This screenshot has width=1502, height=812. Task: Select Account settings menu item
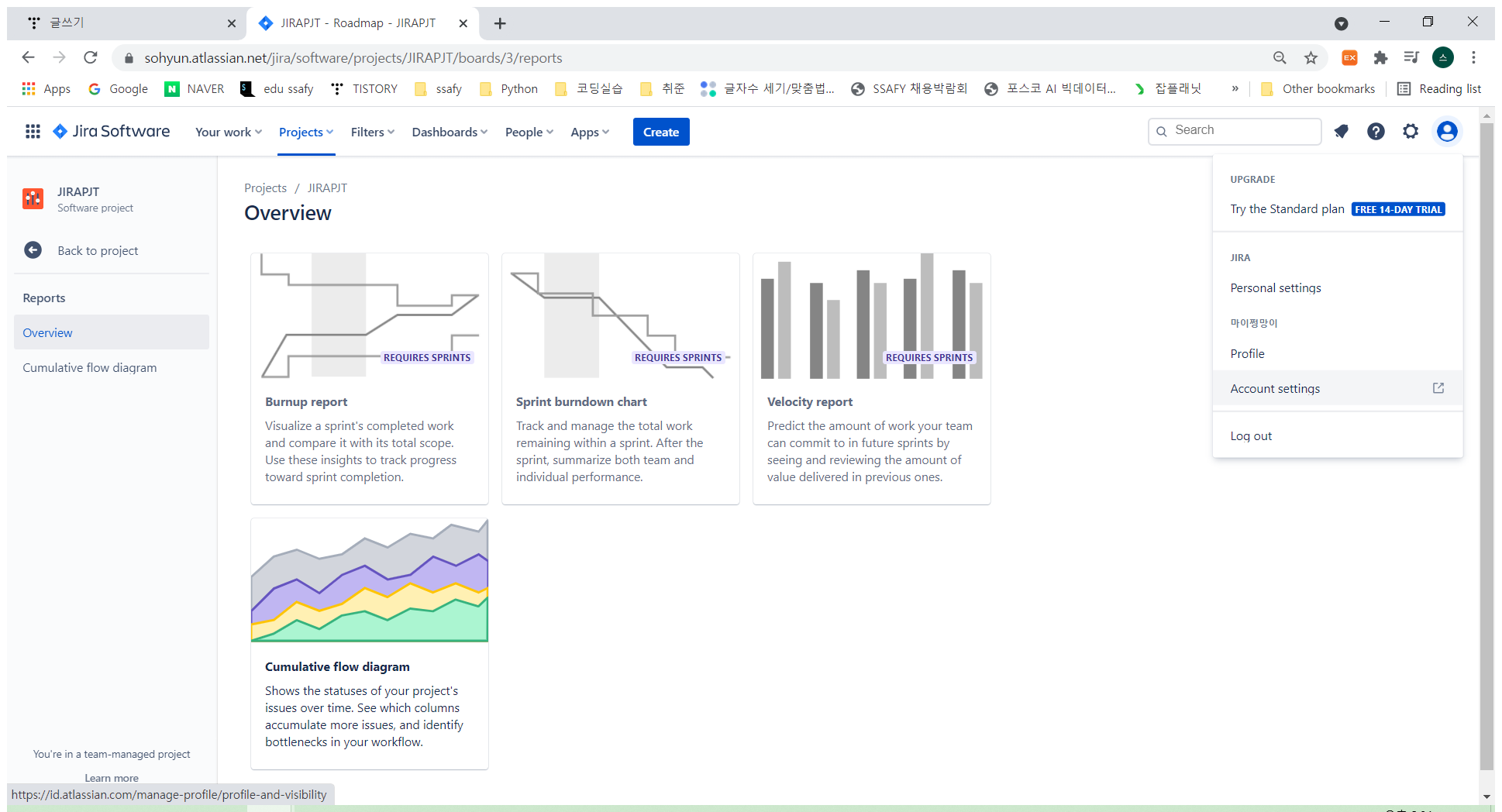1338,388
